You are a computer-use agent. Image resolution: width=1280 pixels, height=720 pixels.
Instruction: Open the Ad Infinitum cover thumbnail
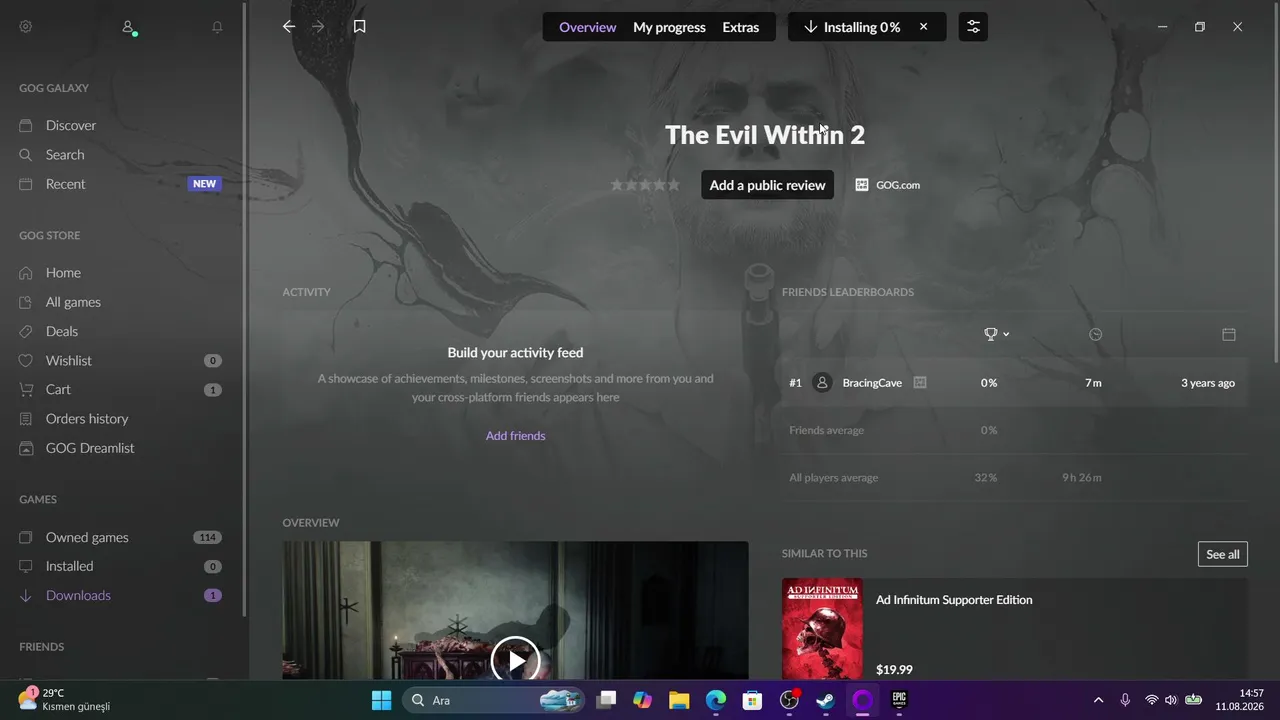point(822,628)
